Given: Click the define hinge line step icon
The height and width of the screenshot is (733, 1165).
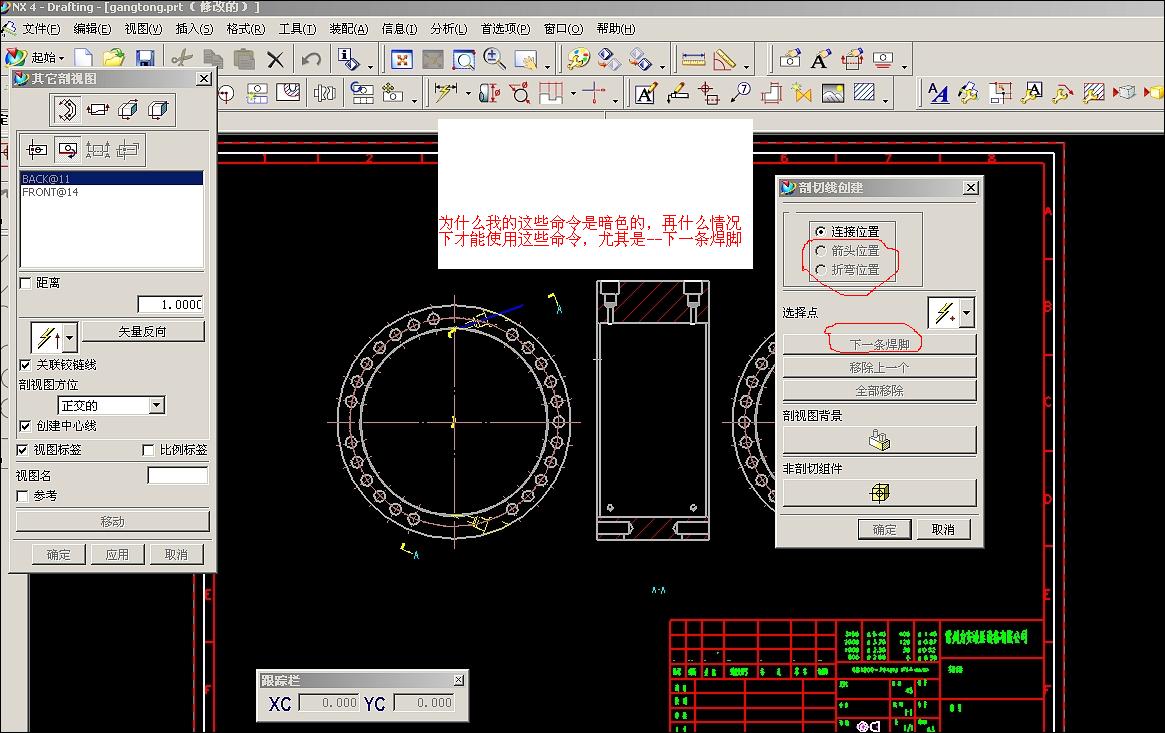Looking at the screenshot, I should pyautogui.click(x=67, y=150).
